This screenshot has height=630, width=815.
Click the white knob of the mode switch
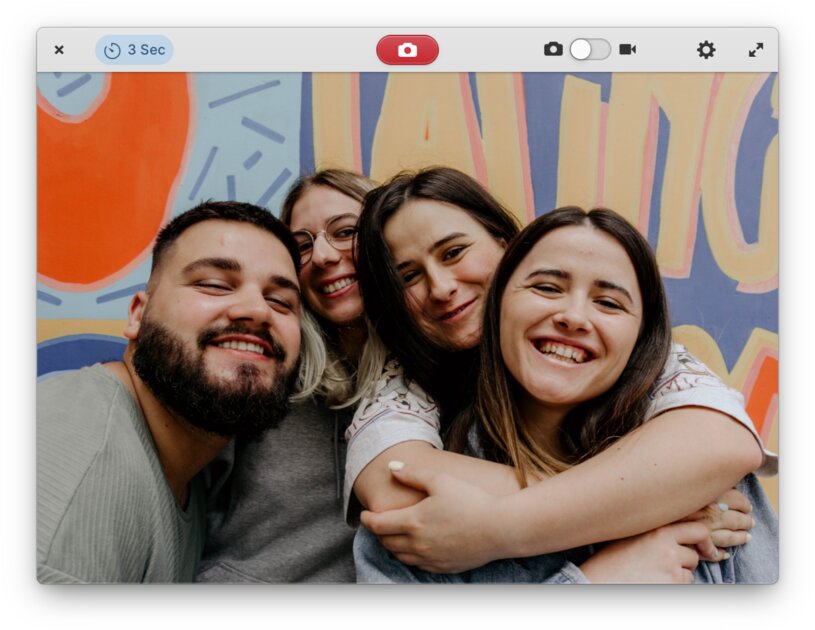click(x=581, y=49)
